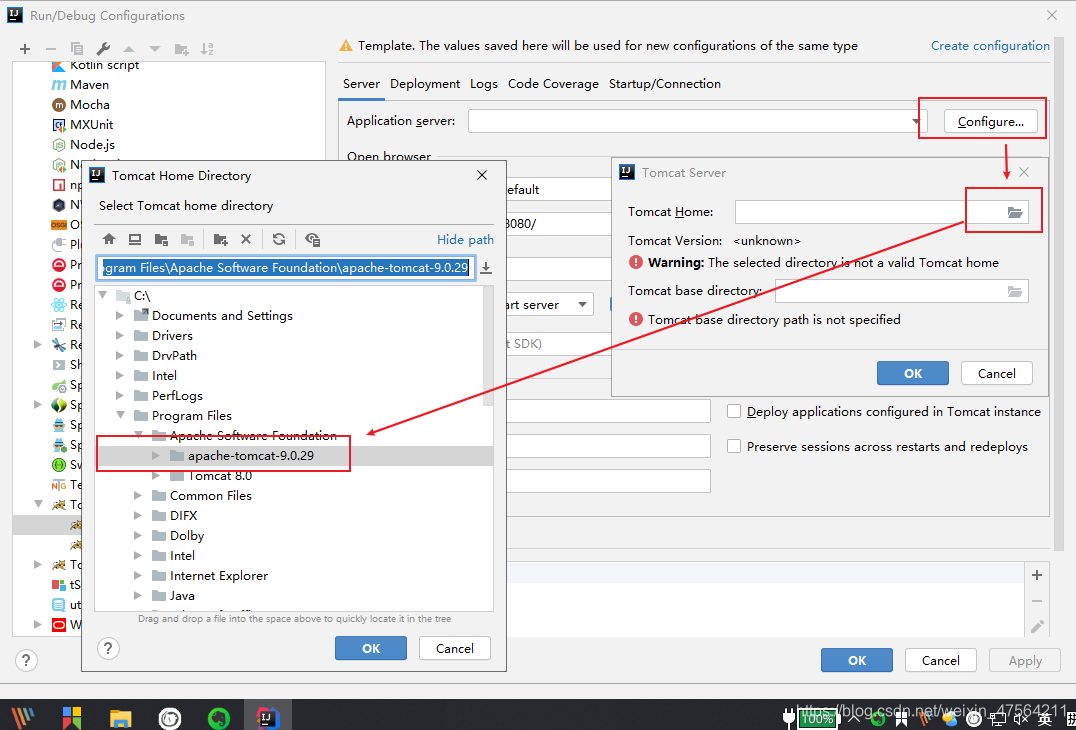Expand Java folder arrow
The height and width of the screenshot is (730, 1076).
[139, 596]
